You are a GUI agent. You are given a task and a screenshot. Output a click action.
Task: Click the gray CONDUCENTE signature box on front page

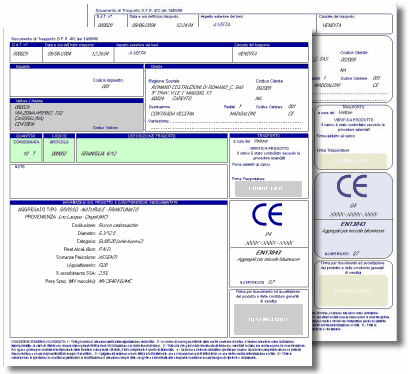(x=268, y=189)
